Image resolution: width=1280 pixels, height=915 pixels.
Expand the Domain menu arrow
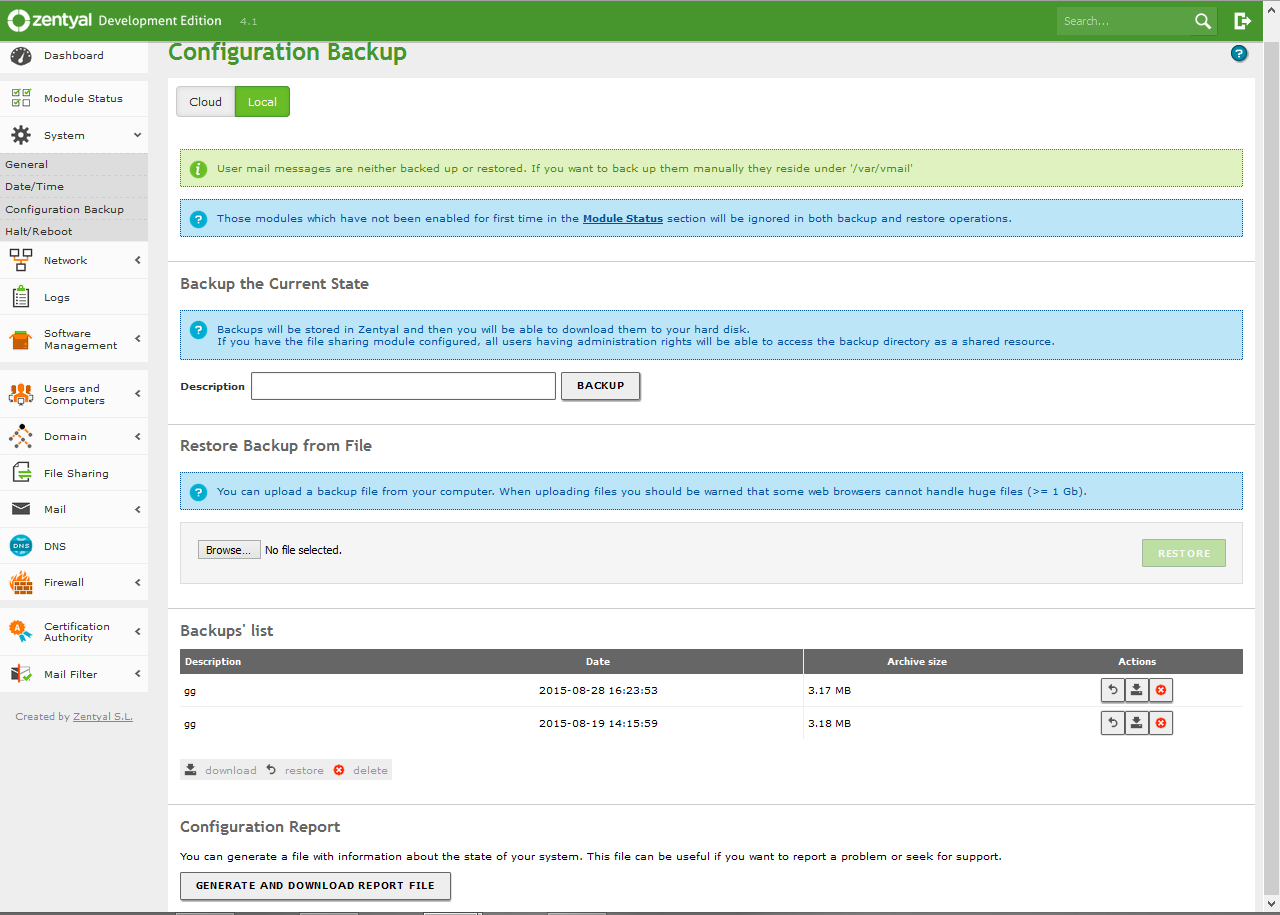pos(137,436)
